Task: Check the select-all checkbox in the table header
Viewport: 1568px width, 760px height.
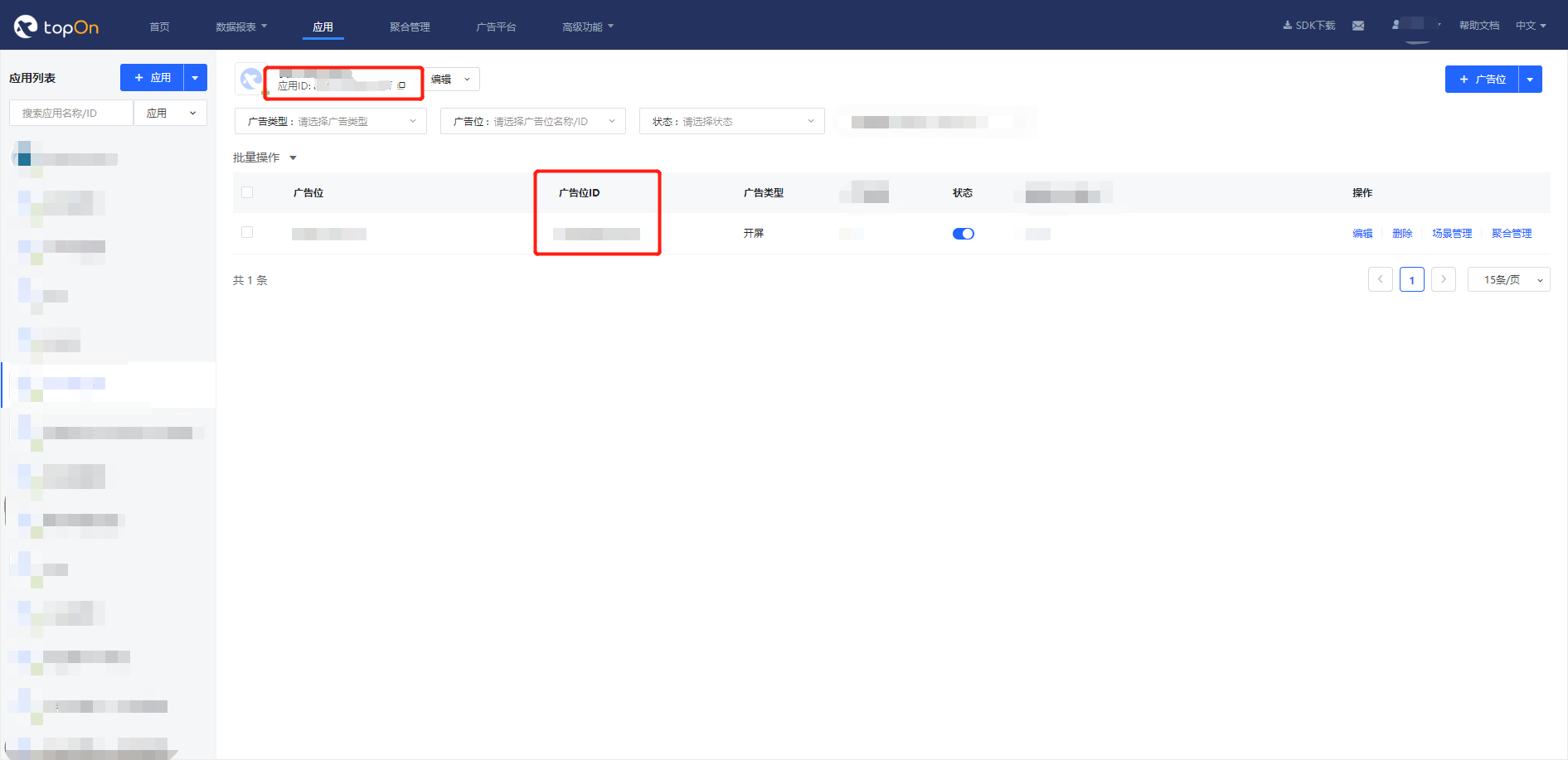Action: tap(247, 191)
